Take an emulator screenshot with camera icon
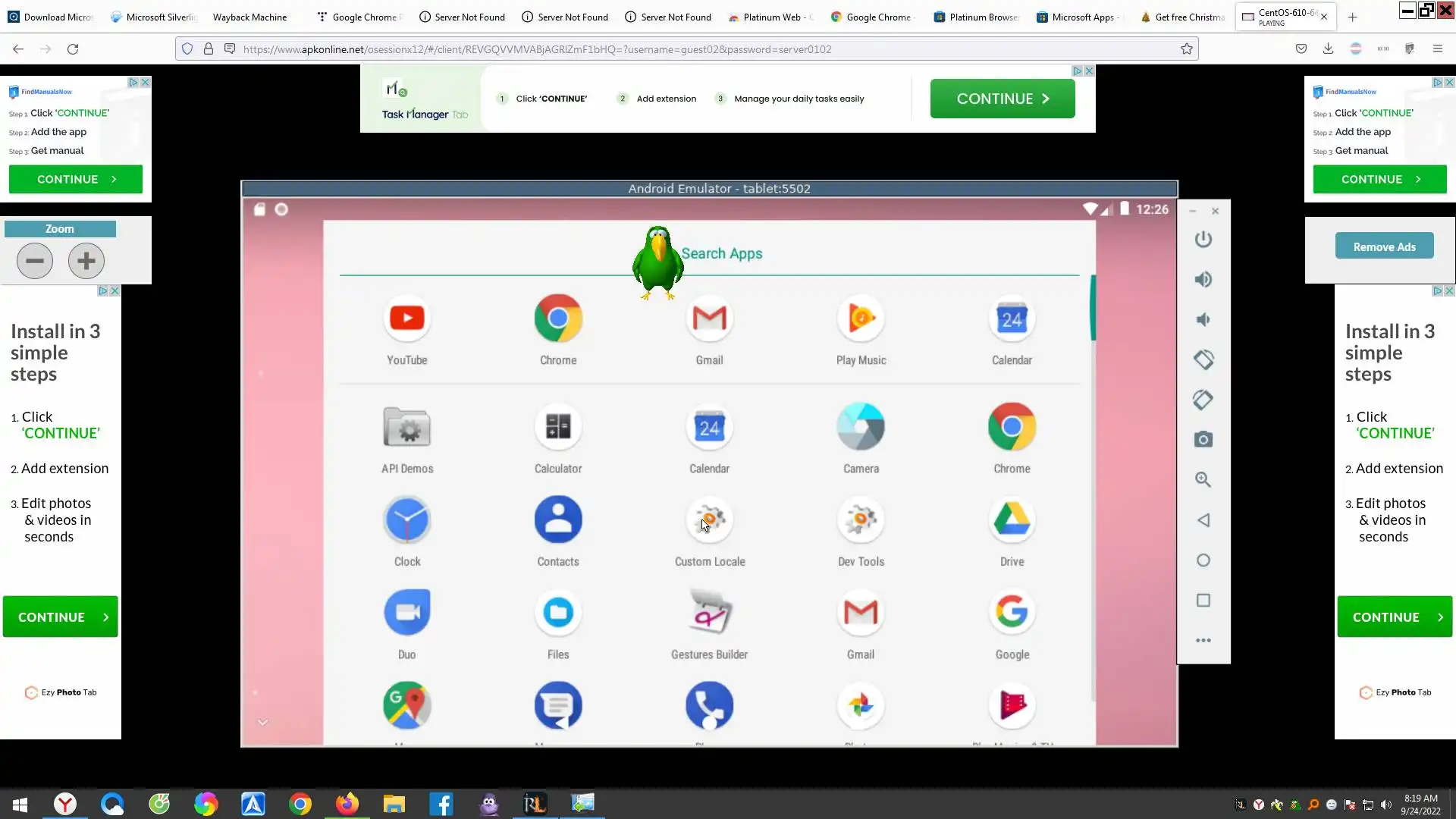The image size is (1456, 819). (x=1203, y=440)
